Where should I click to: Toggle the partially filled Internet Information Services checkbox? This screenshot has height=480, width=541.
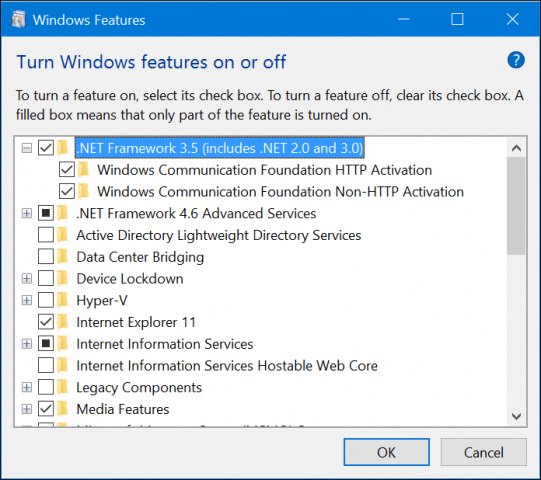pyautogui.click(x=46, y=344)
